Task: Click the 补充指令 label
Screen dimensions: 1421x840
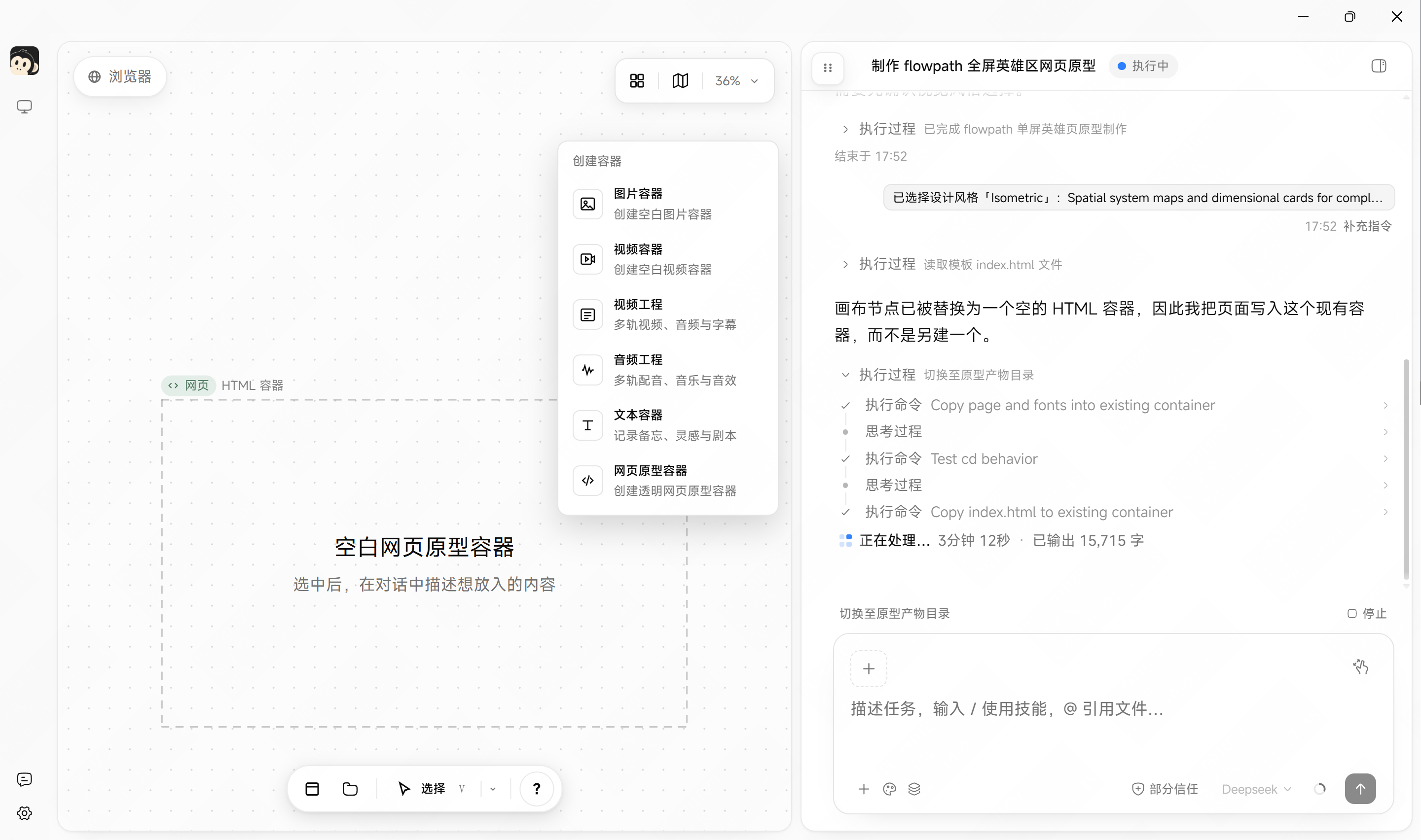Action: (1367, 226)
